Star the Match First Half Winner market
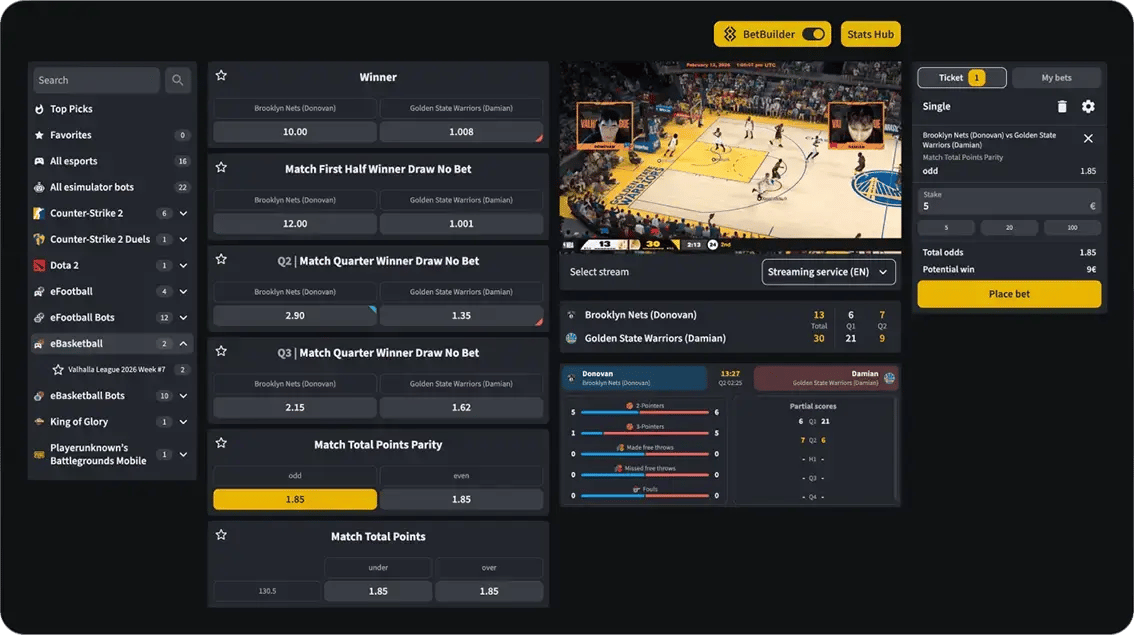This screenshot has height=635, width=1134. [x=221, y=168]
